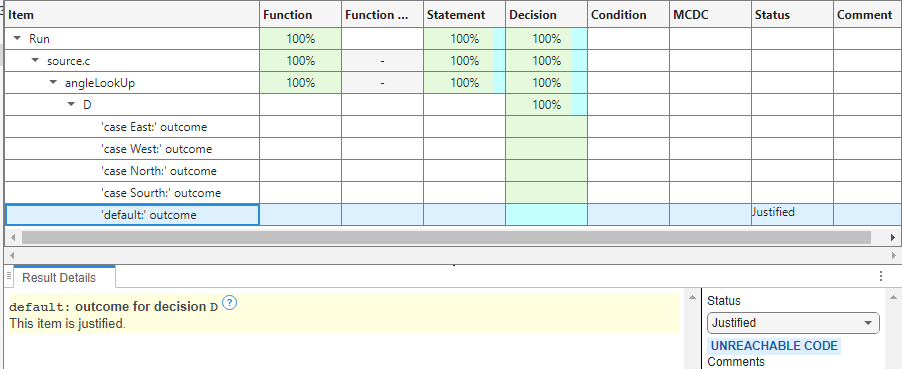Click the angleLookUp Decision 100% cell

coord(546,83)
